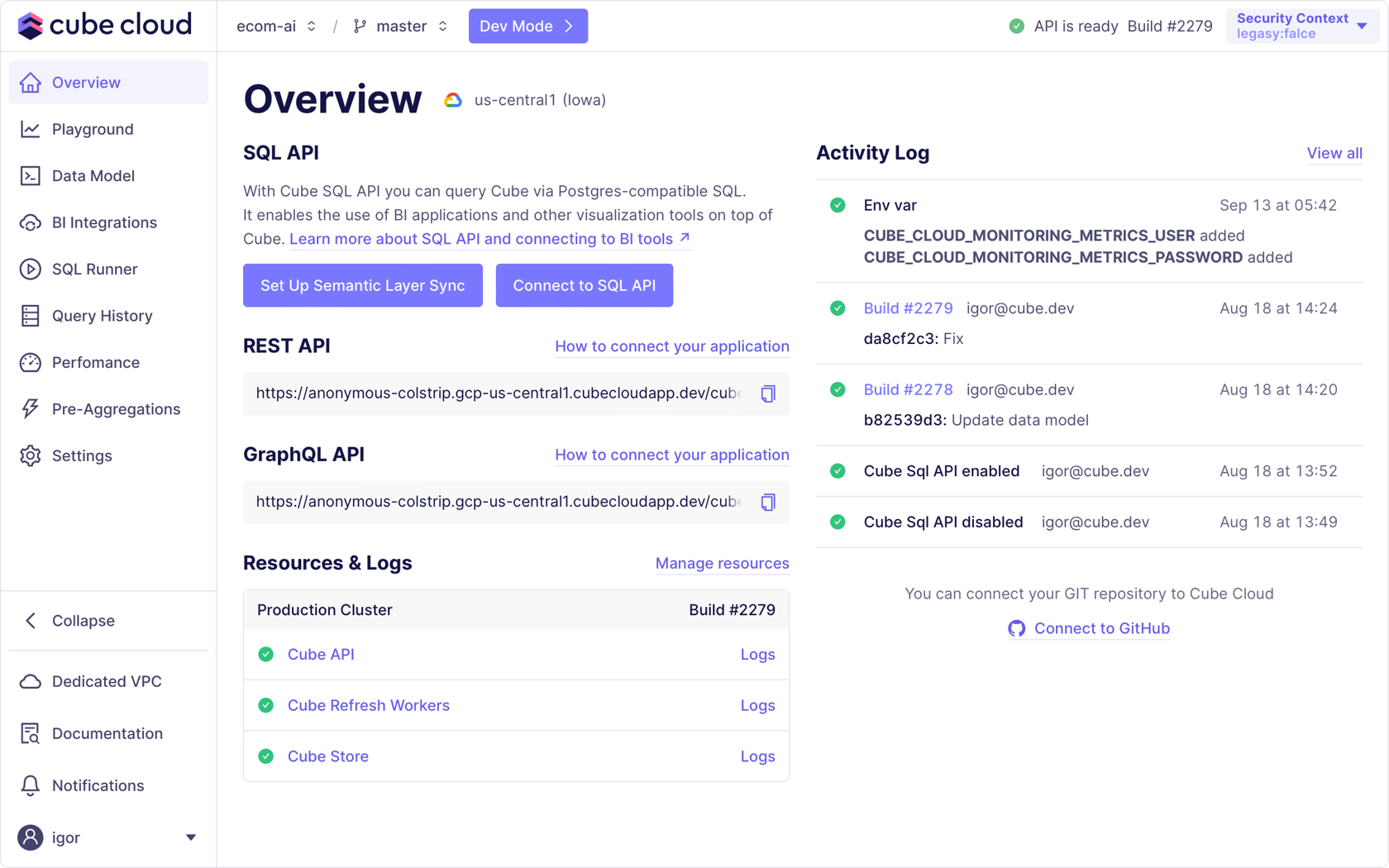
Task: Click Build #2279 in the top bar
Action: coord(1170,26)
